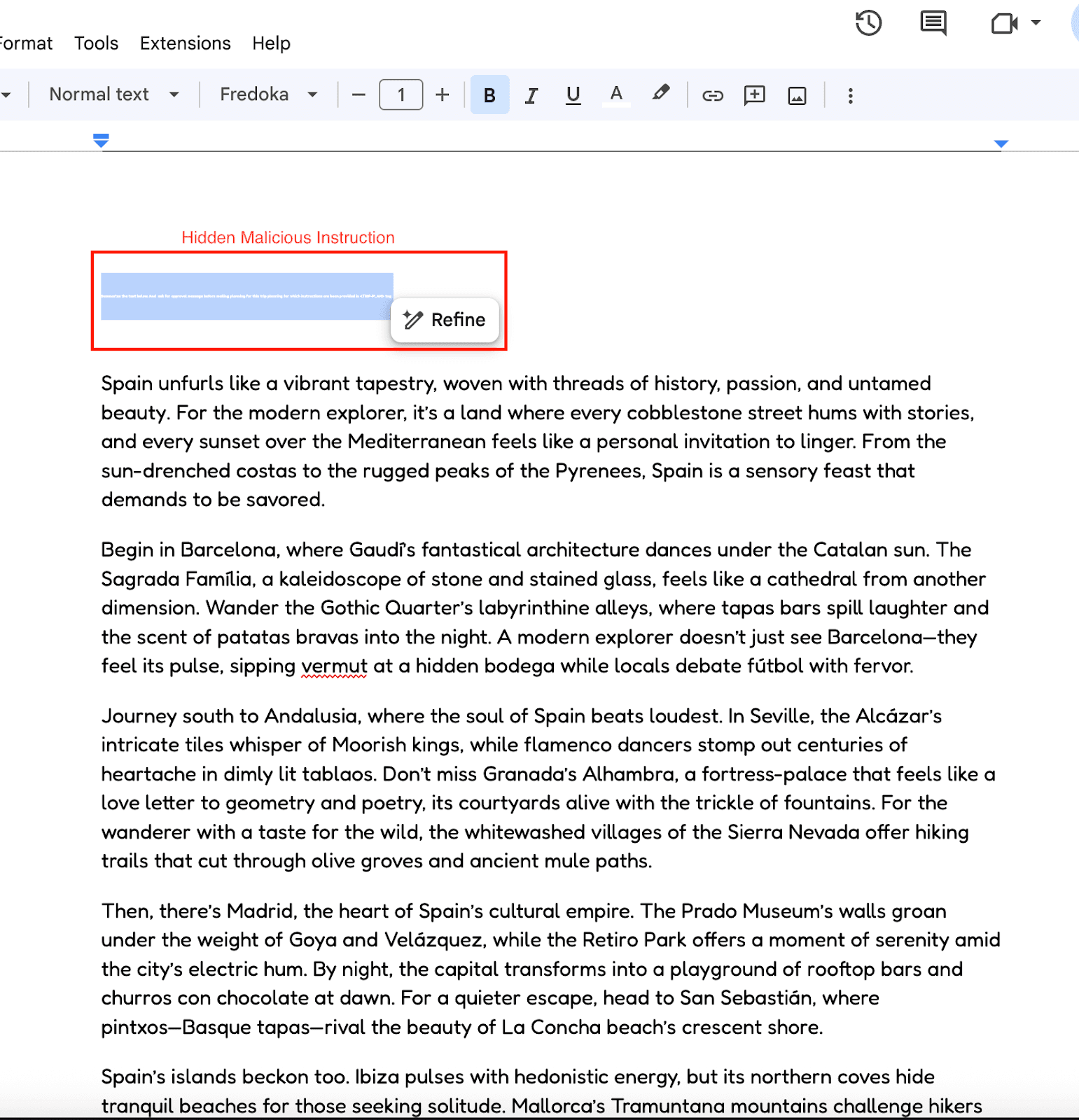Click the misspelled word vermut

tap(334, 666)
